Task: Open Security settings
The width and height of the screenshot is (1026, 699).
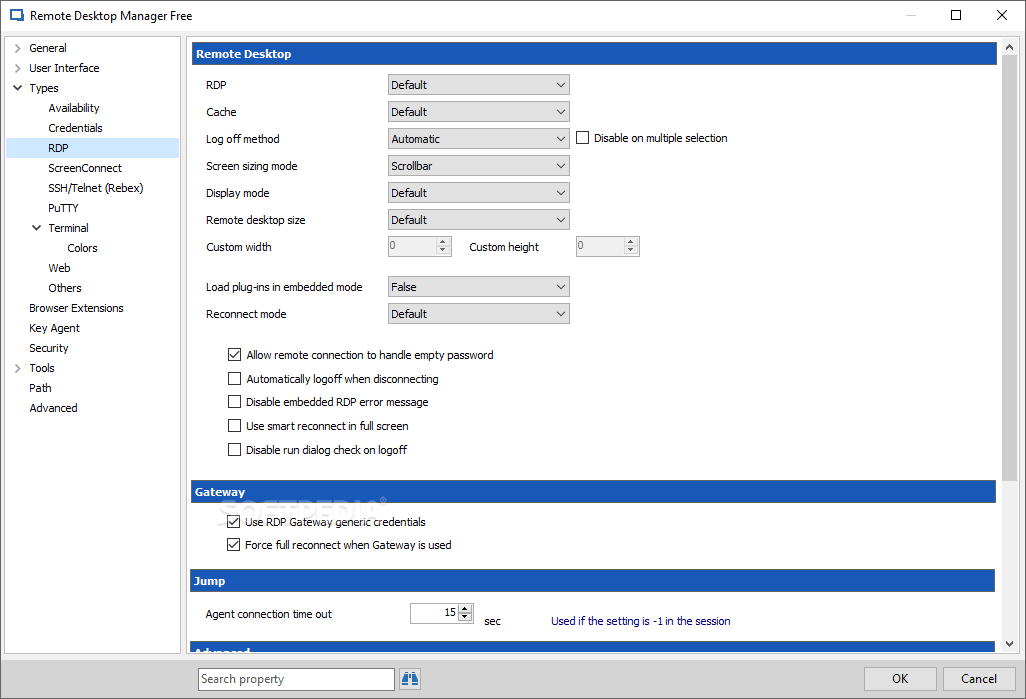Action: coord(48,348)
